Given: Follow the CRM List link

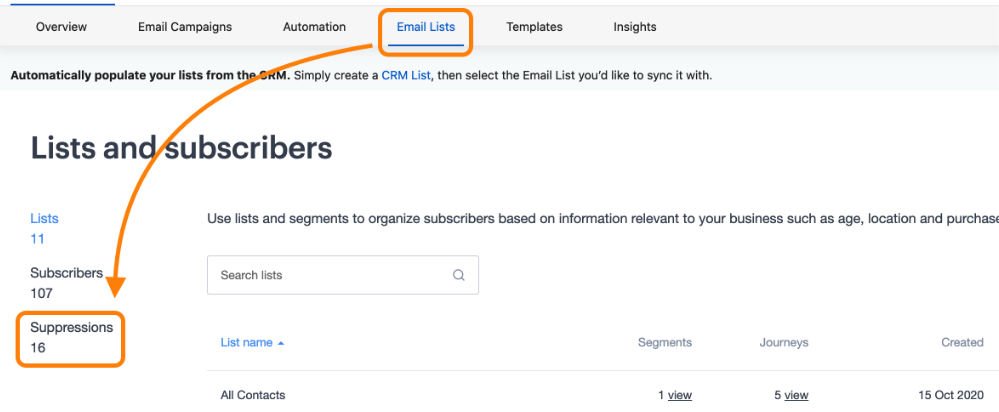Looking at the screenshot, I should point(406,76).
